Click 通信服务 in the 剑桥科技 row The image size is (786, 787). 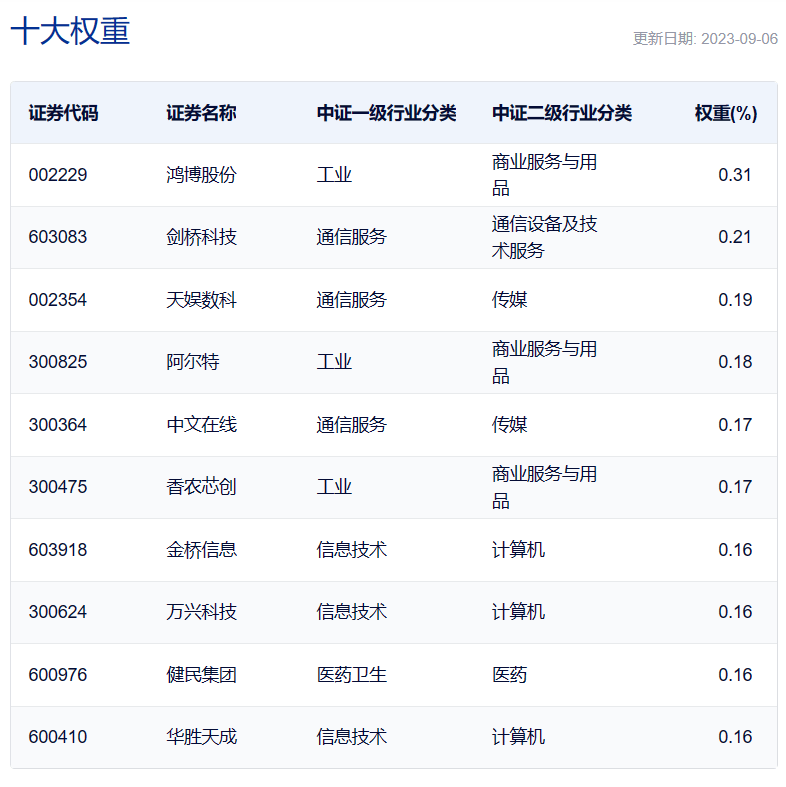352,237
